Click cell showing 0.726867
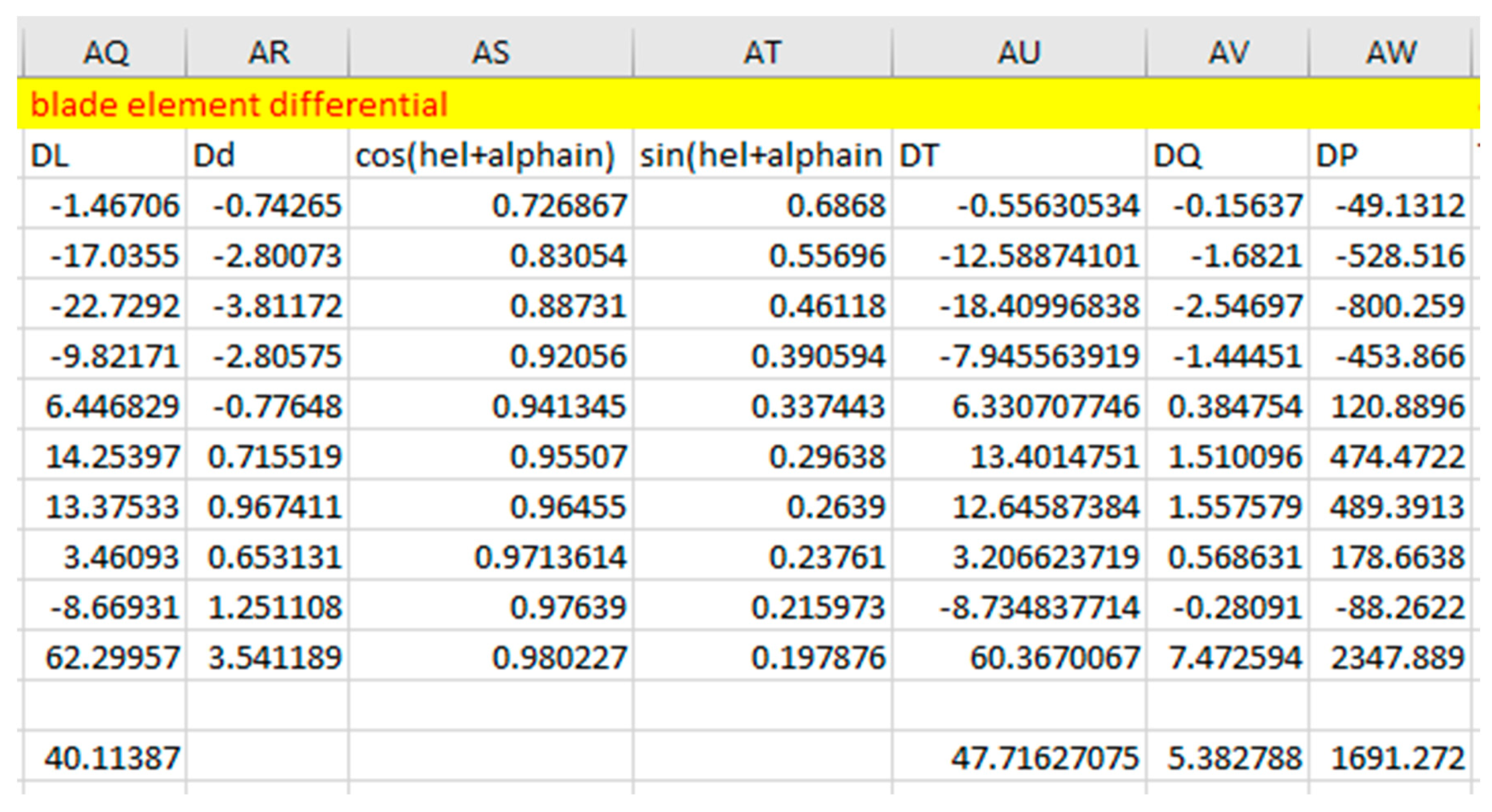Viewport: 1492px width, 812px height. 558,205
